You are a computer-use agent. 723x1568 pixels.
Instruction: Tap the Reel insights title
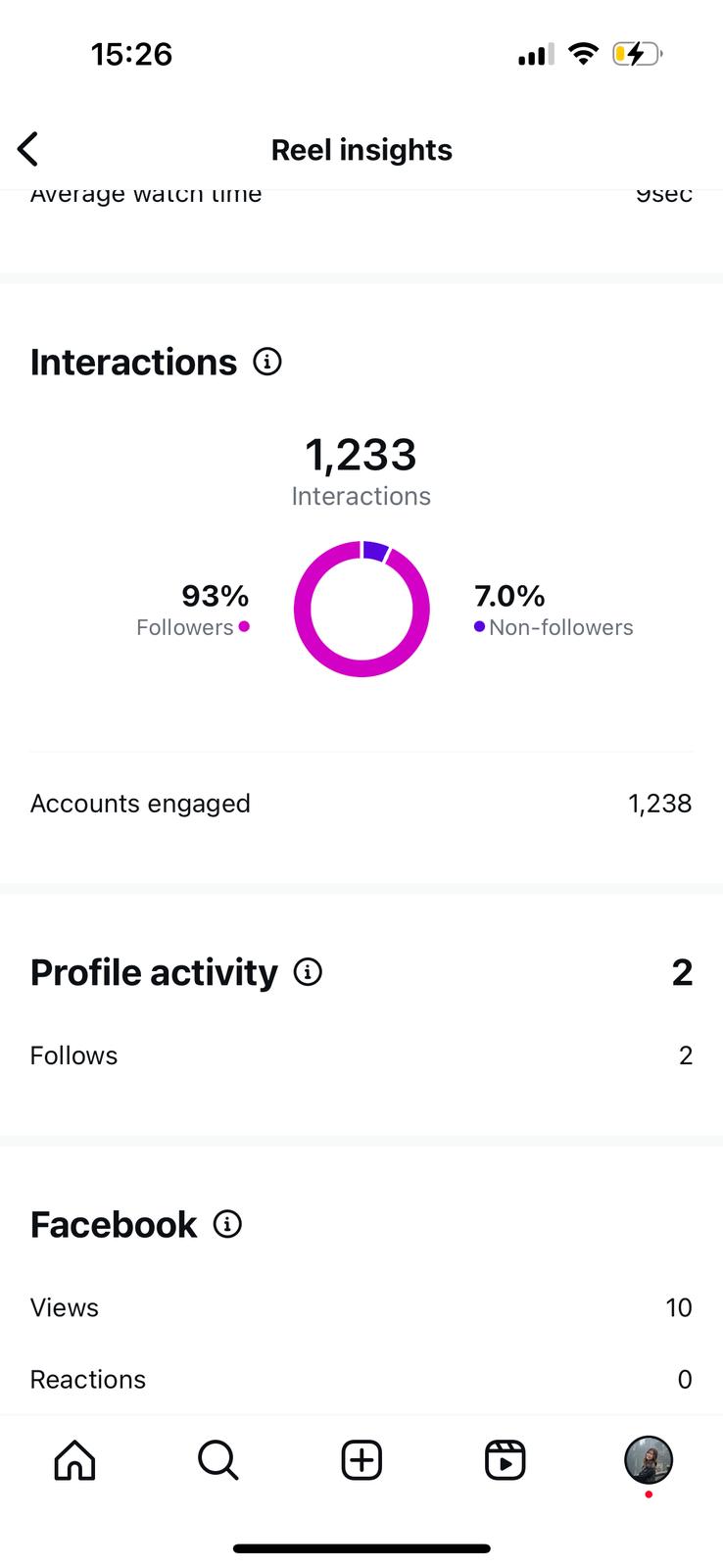pos(361,150)
